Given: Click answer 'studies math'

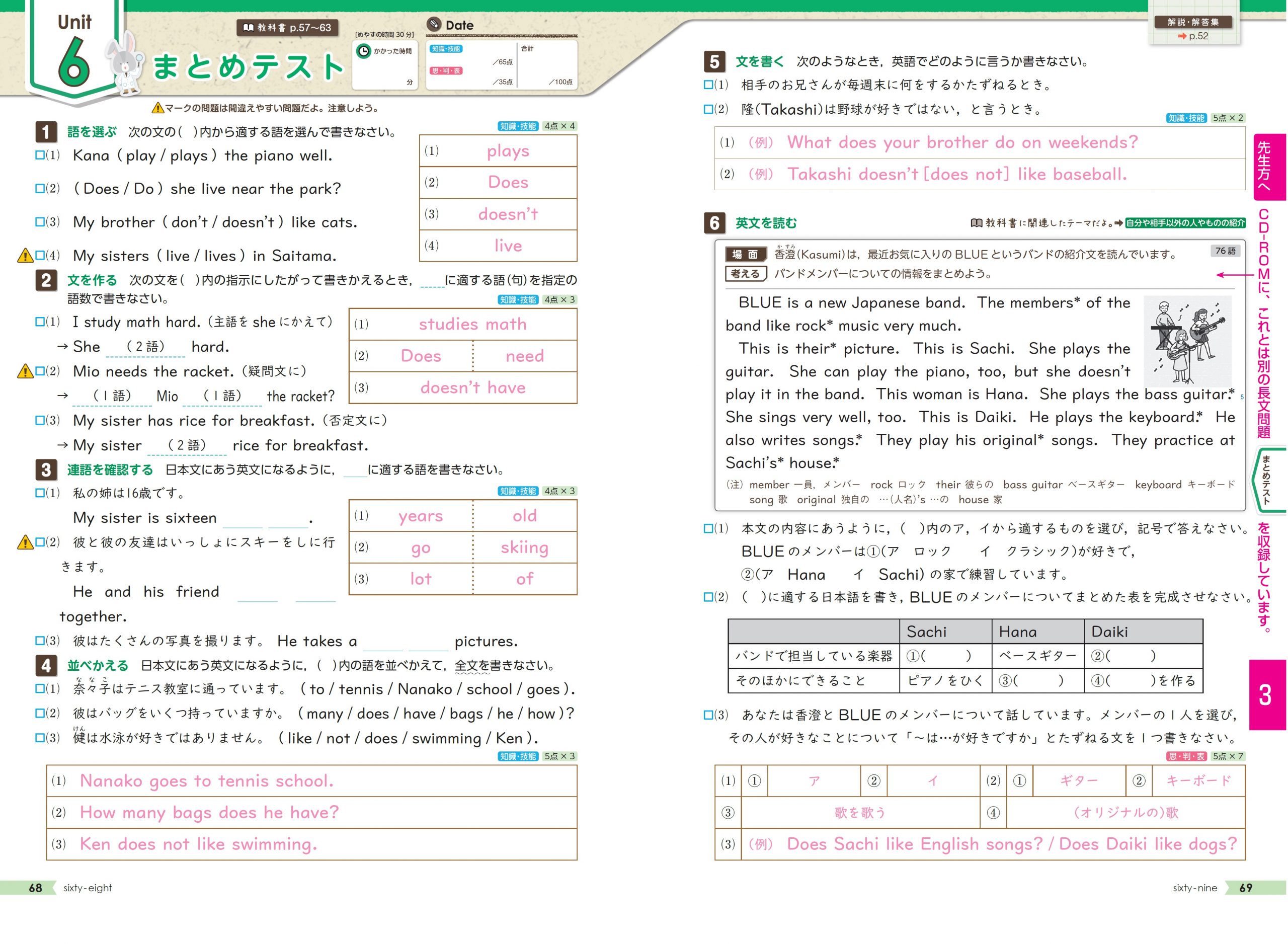Looking at the screenshot, I should pyautogui.click(x=473, y=324).
